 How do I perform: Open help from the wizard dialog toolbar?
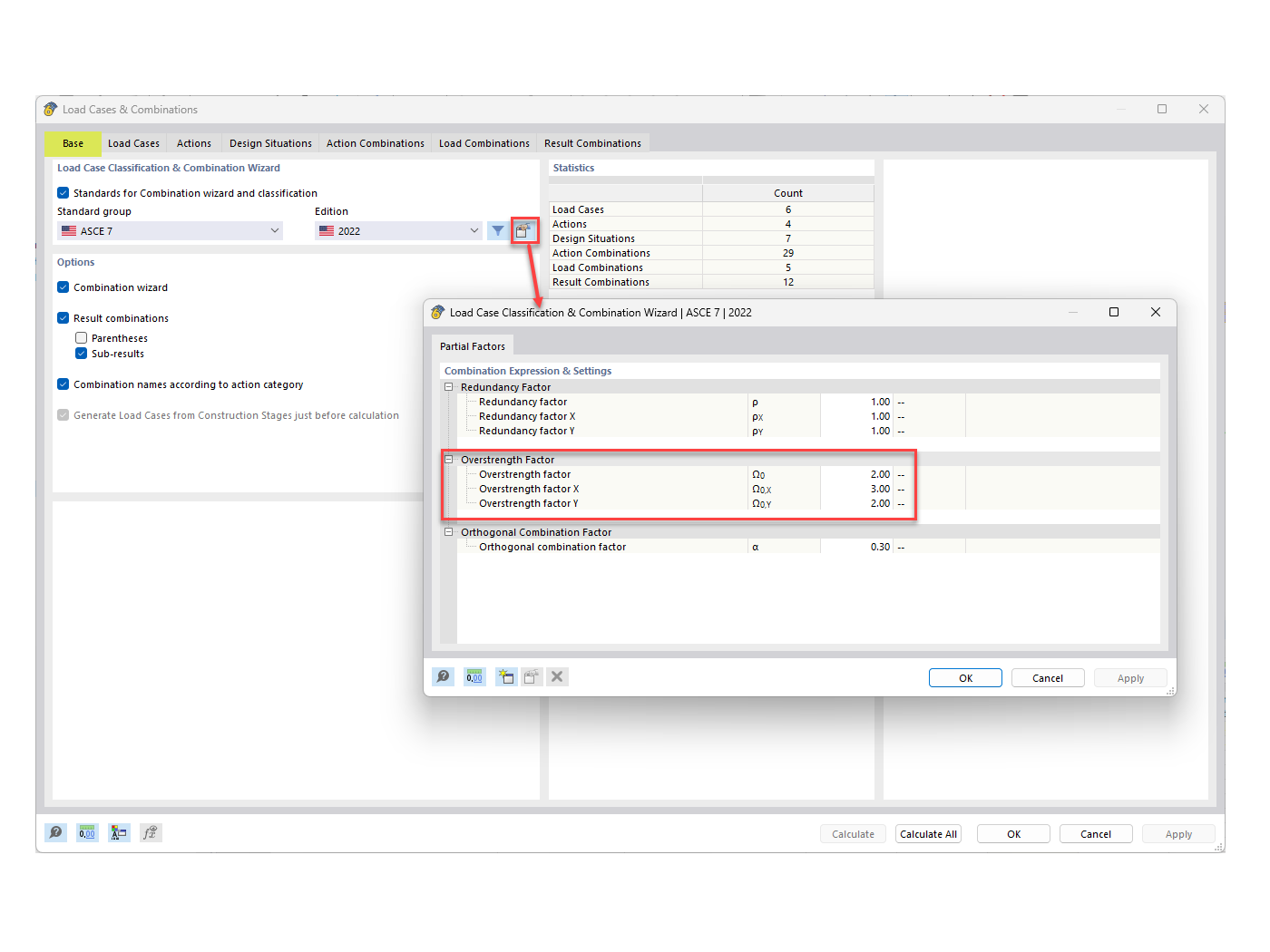(443, 676)
